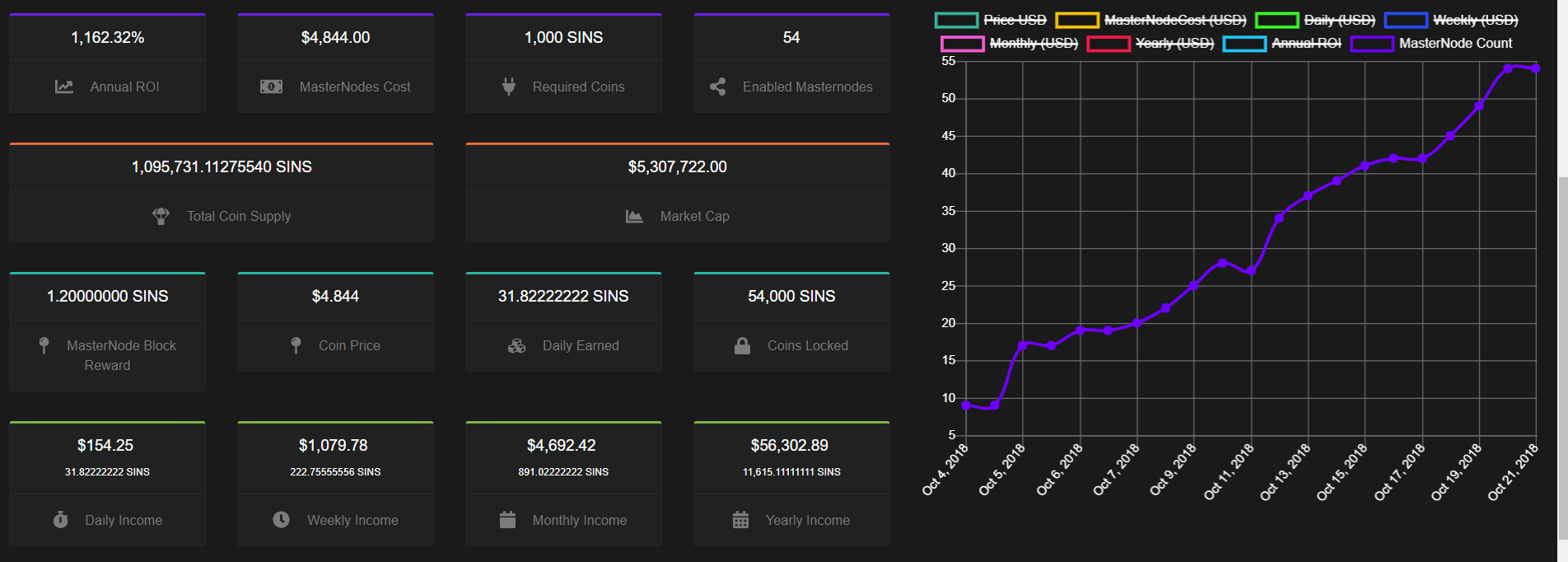Screen dimensions: 1568x562
Task: Click the 11,615.11111111 SINS yearly amount
Action: point(791,472)
